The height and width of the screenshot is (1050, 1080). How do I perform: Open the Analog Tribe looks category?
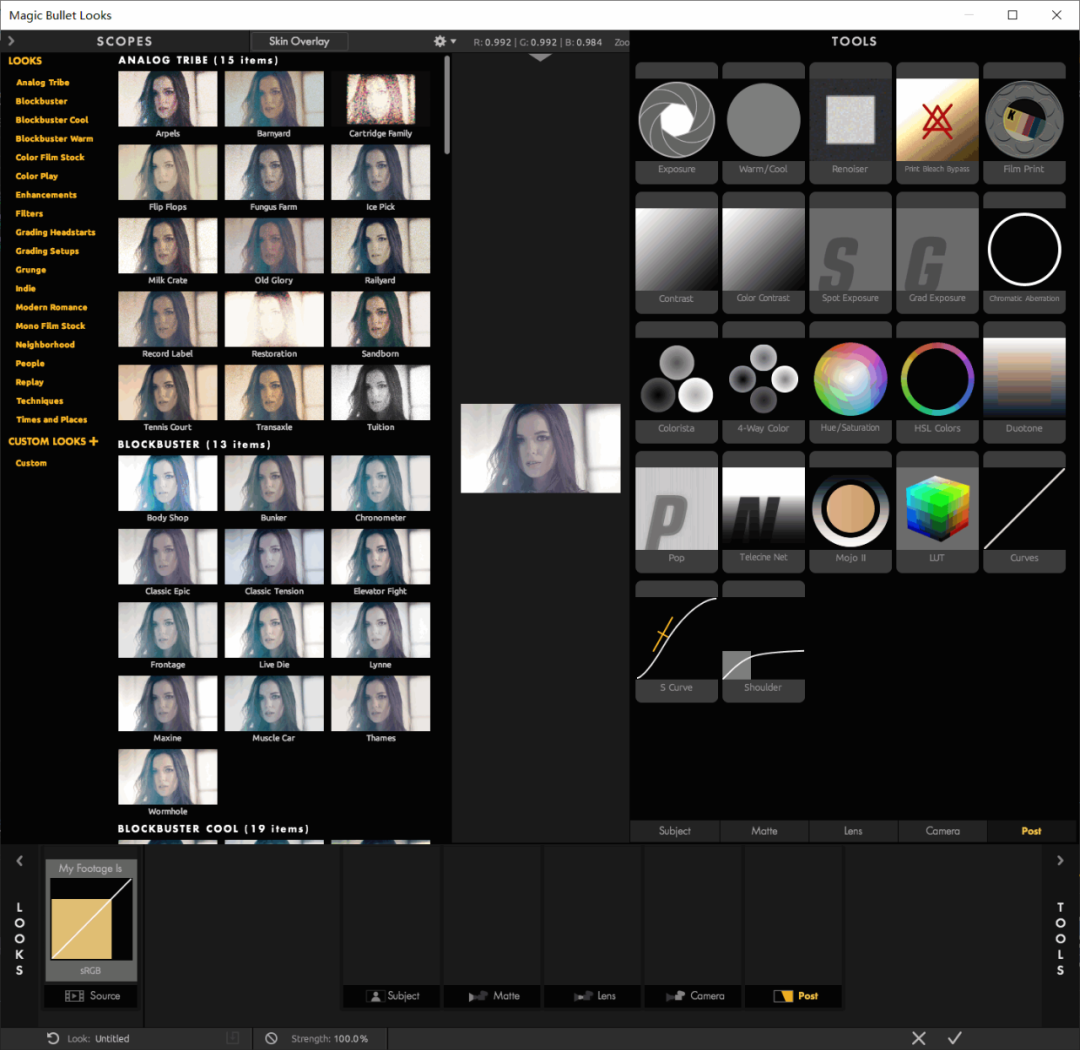pos(43,82)
